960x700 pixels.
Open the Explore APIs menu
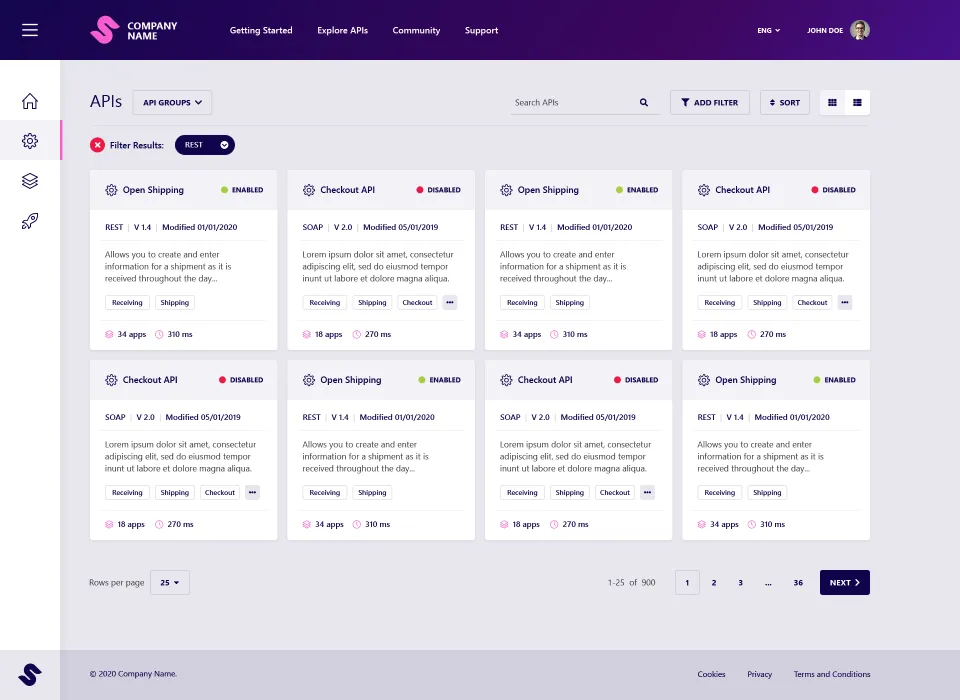tap(342, 30)
